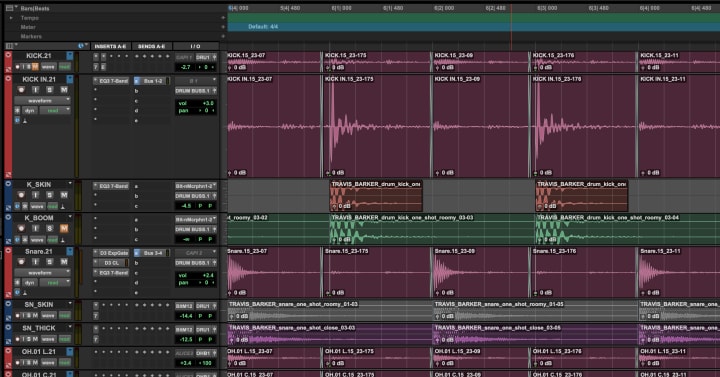This screenshot has width=720, height=377.
Task: Open the EQ3 7-Band insert on KICK IN.21
Action: [x=111, y=81]
